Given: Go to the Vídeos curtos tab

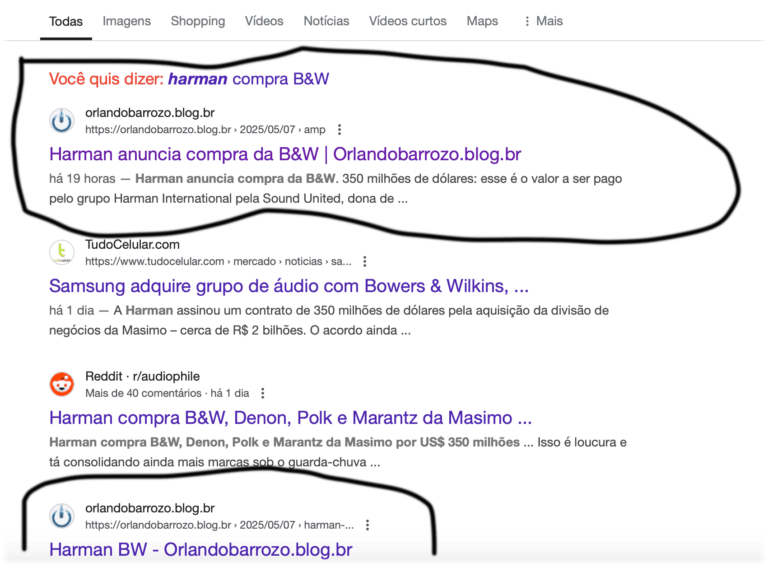Looking at the screenshot, I should 408,21.
